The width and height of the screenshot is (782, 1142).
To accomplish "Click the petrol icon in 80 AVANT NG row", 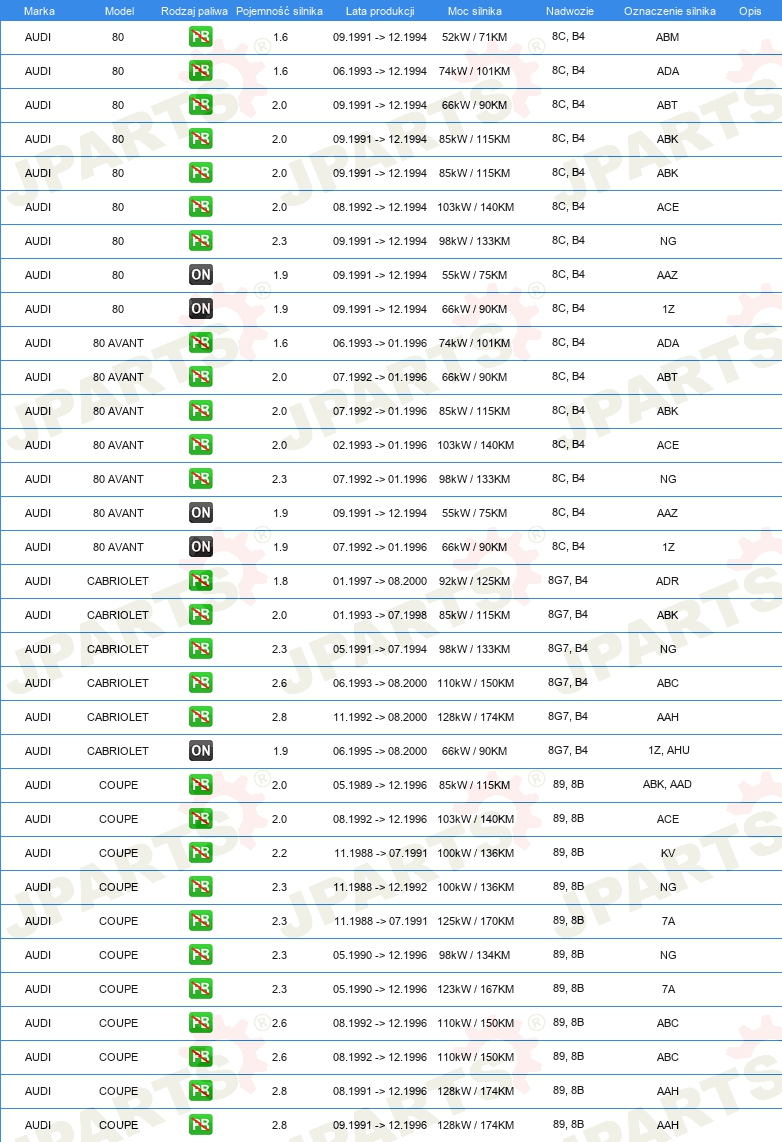I will tap(200, 479).
